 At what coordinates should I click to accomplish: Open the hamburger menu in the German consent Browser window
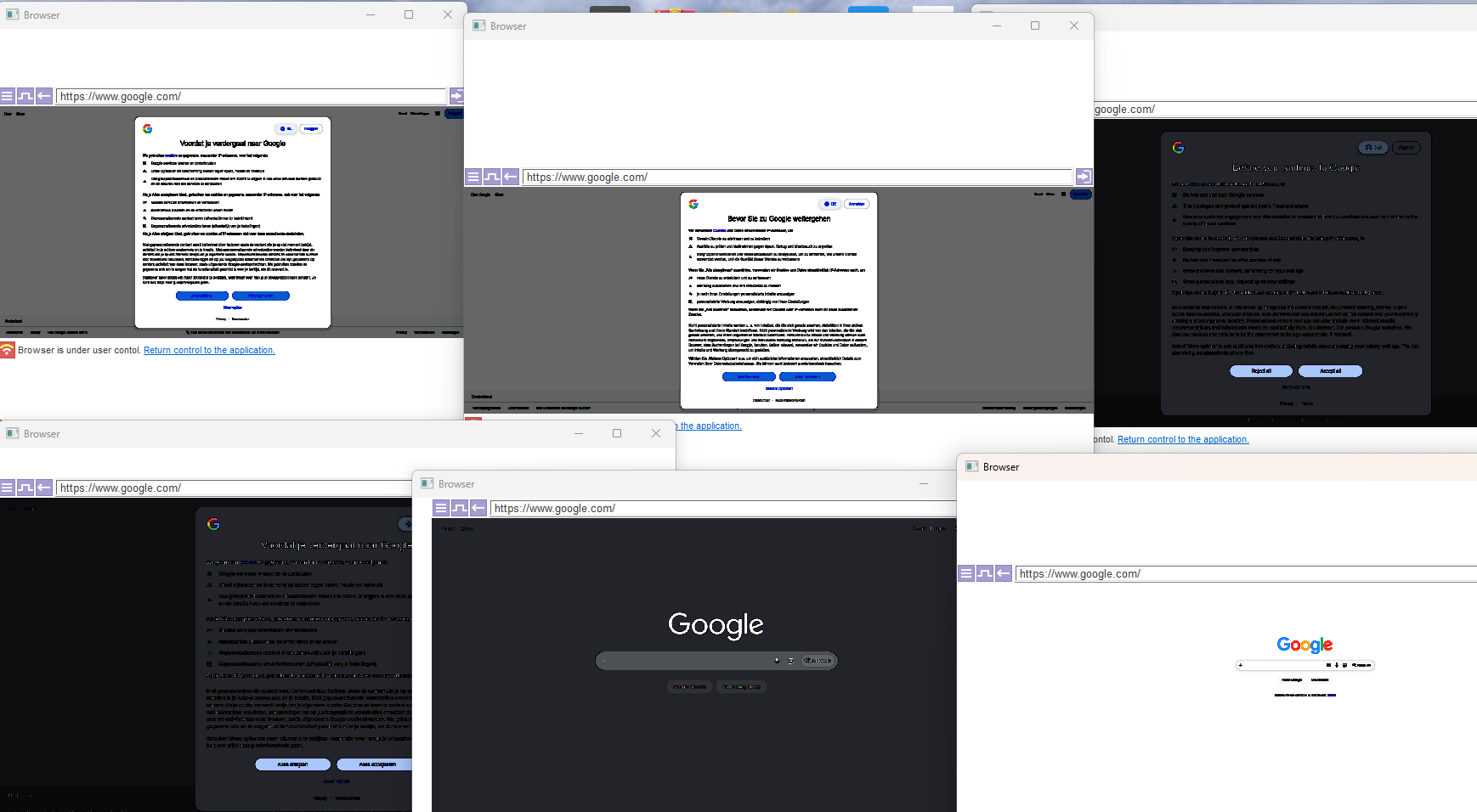(x=473, y=177)
